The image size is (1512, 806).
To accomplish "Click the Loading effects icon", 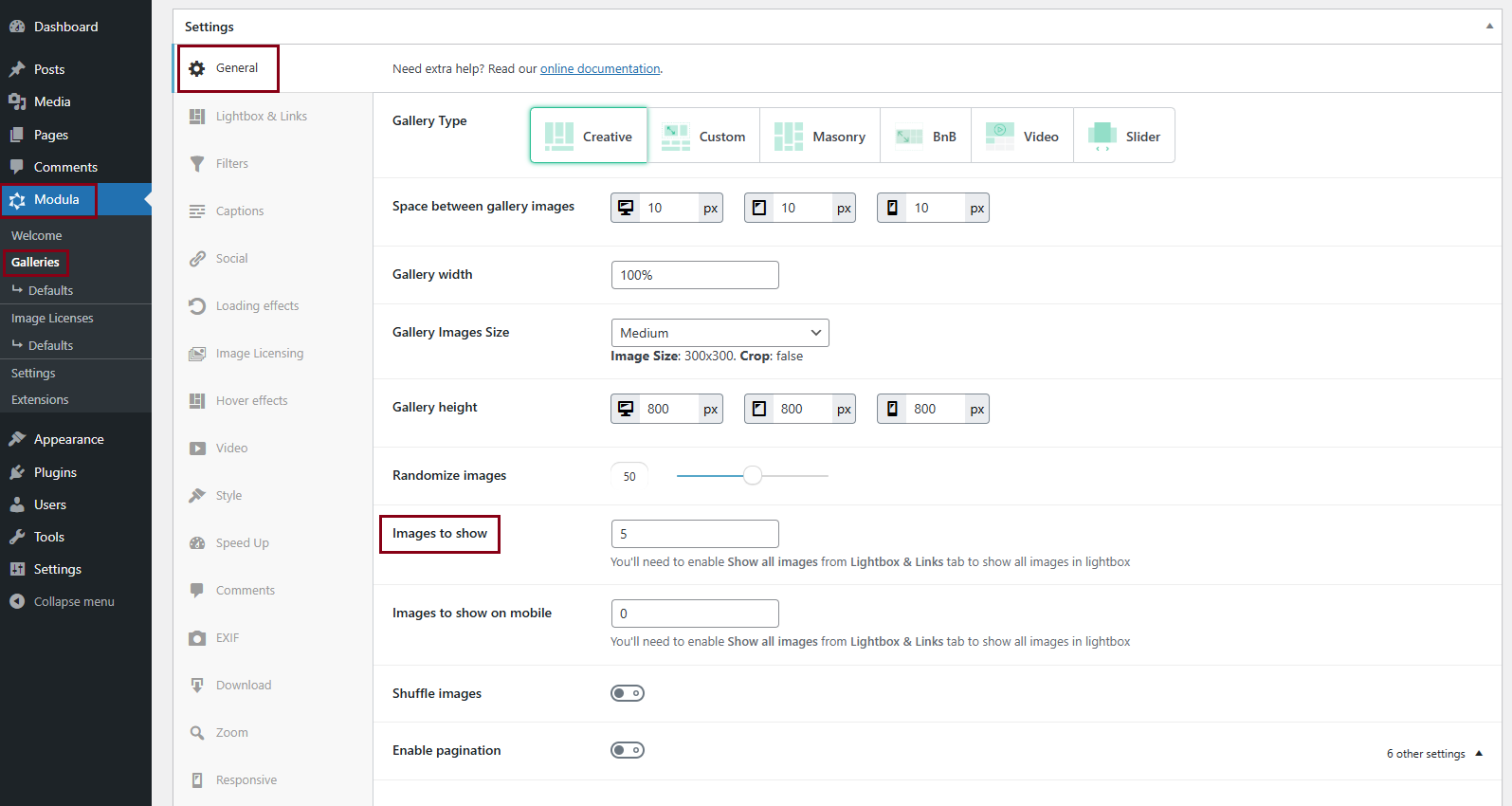I will point(197,306).
